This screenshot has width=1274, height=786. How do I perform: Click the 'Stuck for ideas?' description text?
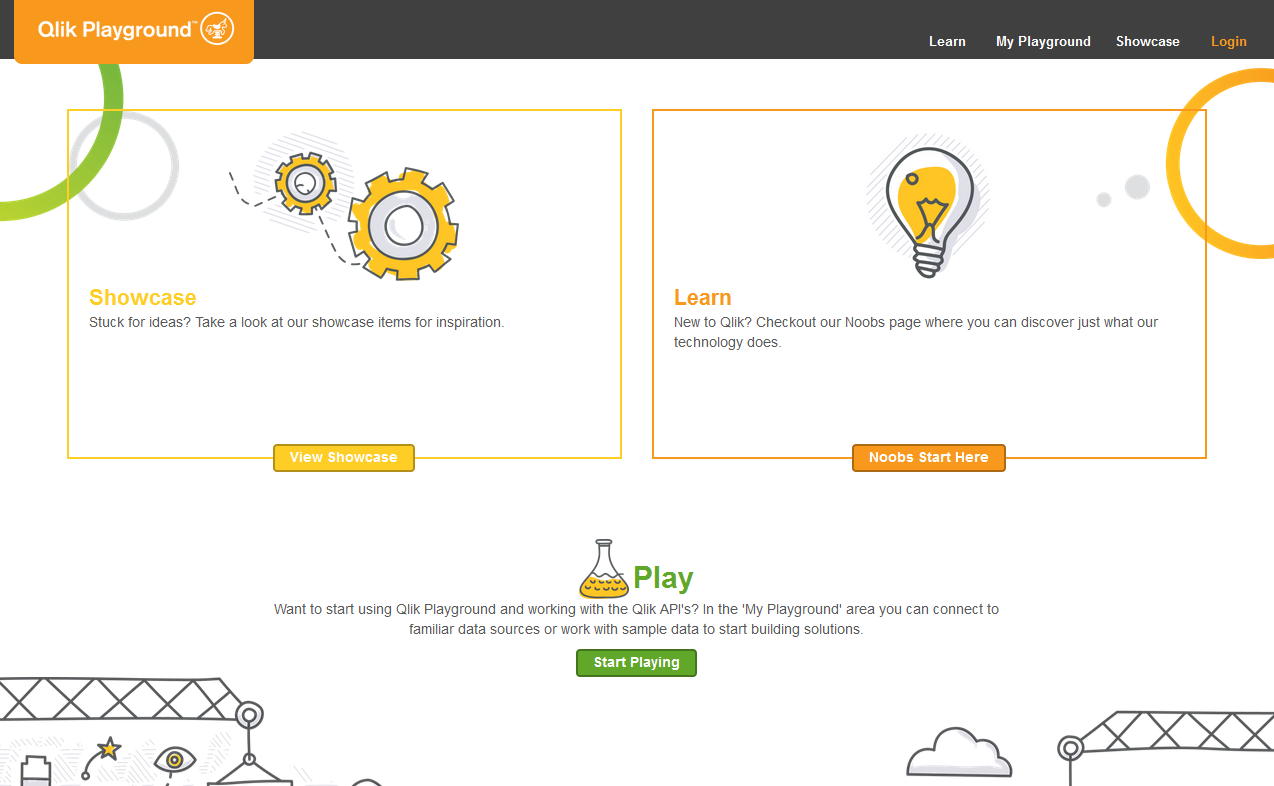coord(297,322)
